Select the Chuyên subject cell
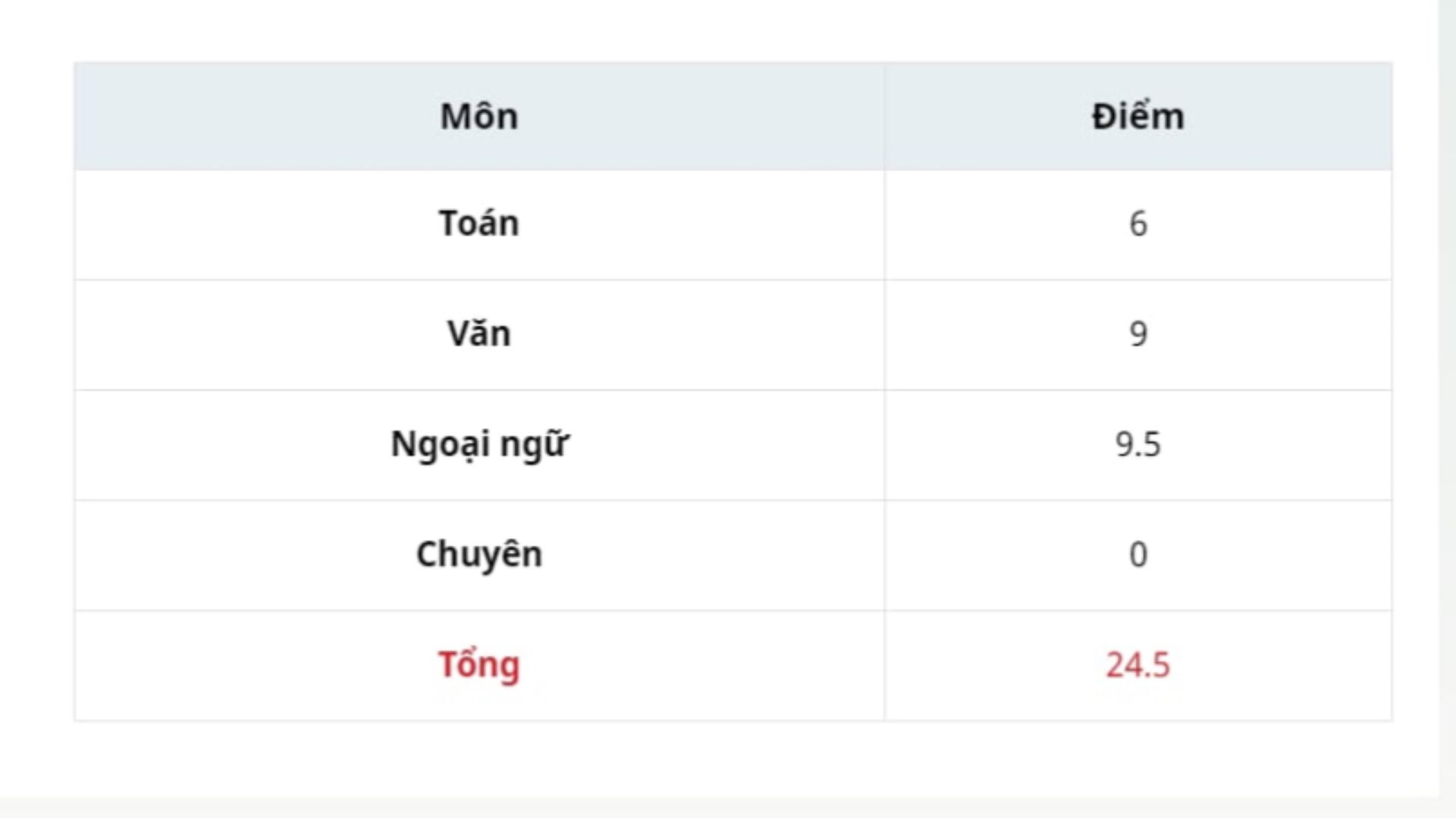 pos(479,554)
